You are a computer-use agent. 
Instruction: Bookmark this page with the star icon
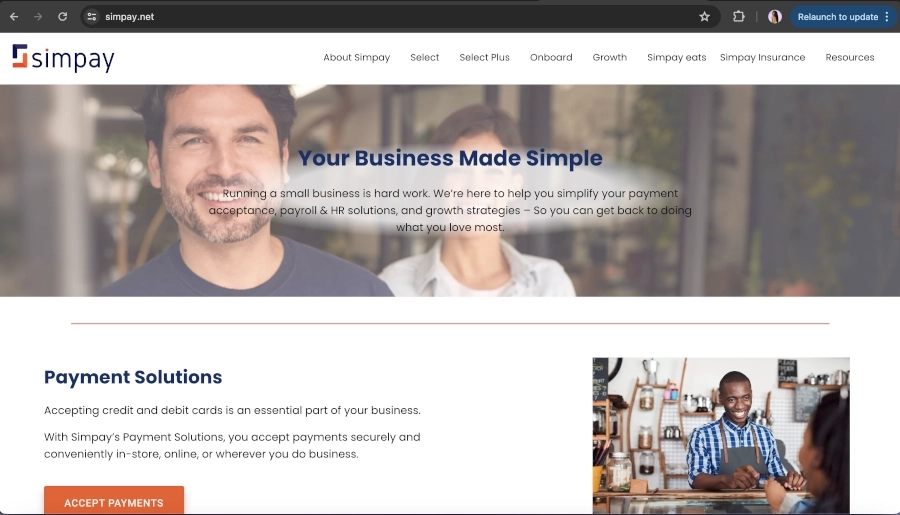tap(704, 17)
